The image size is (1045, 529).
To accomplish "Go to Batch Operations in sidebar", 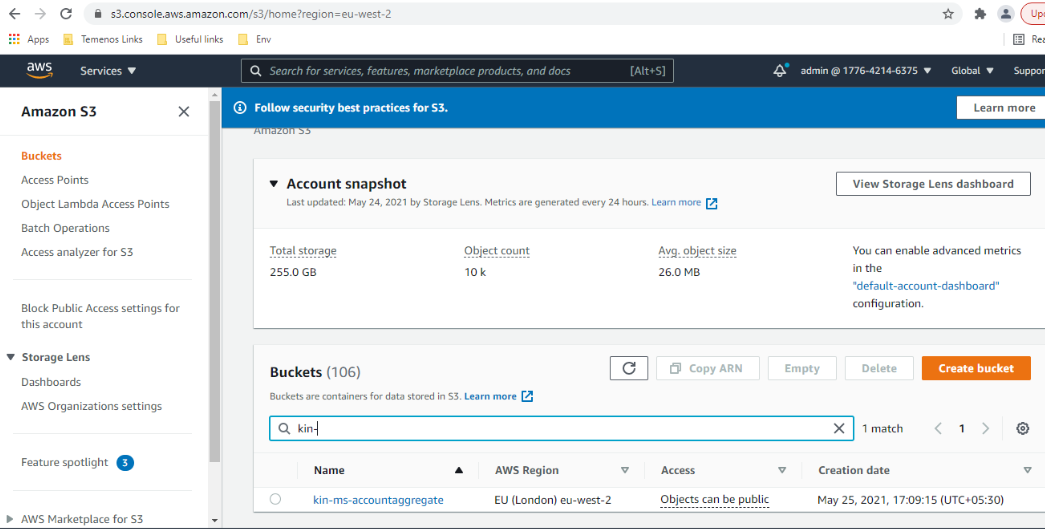I will (65, 228).
